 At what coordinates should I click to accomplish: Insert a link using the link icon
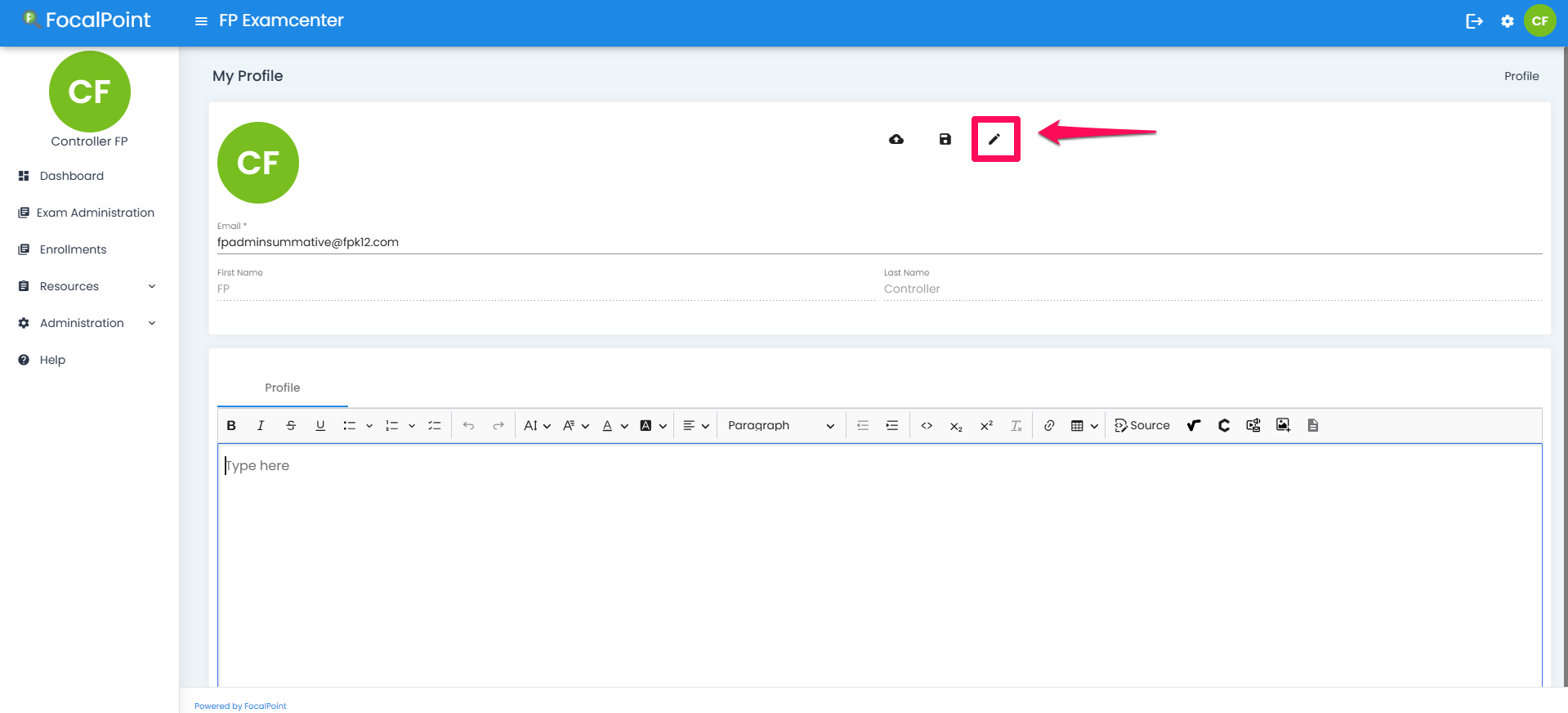point(1049,425)
